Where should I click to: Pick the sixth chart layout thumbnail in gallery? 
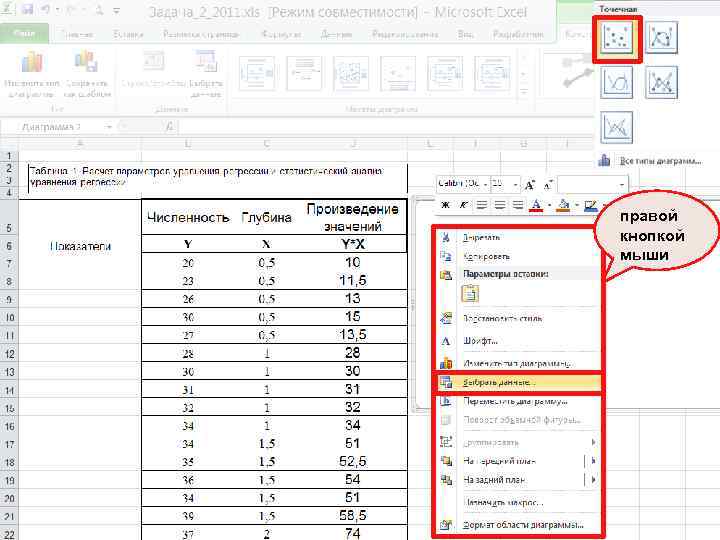tap(492, 73)
